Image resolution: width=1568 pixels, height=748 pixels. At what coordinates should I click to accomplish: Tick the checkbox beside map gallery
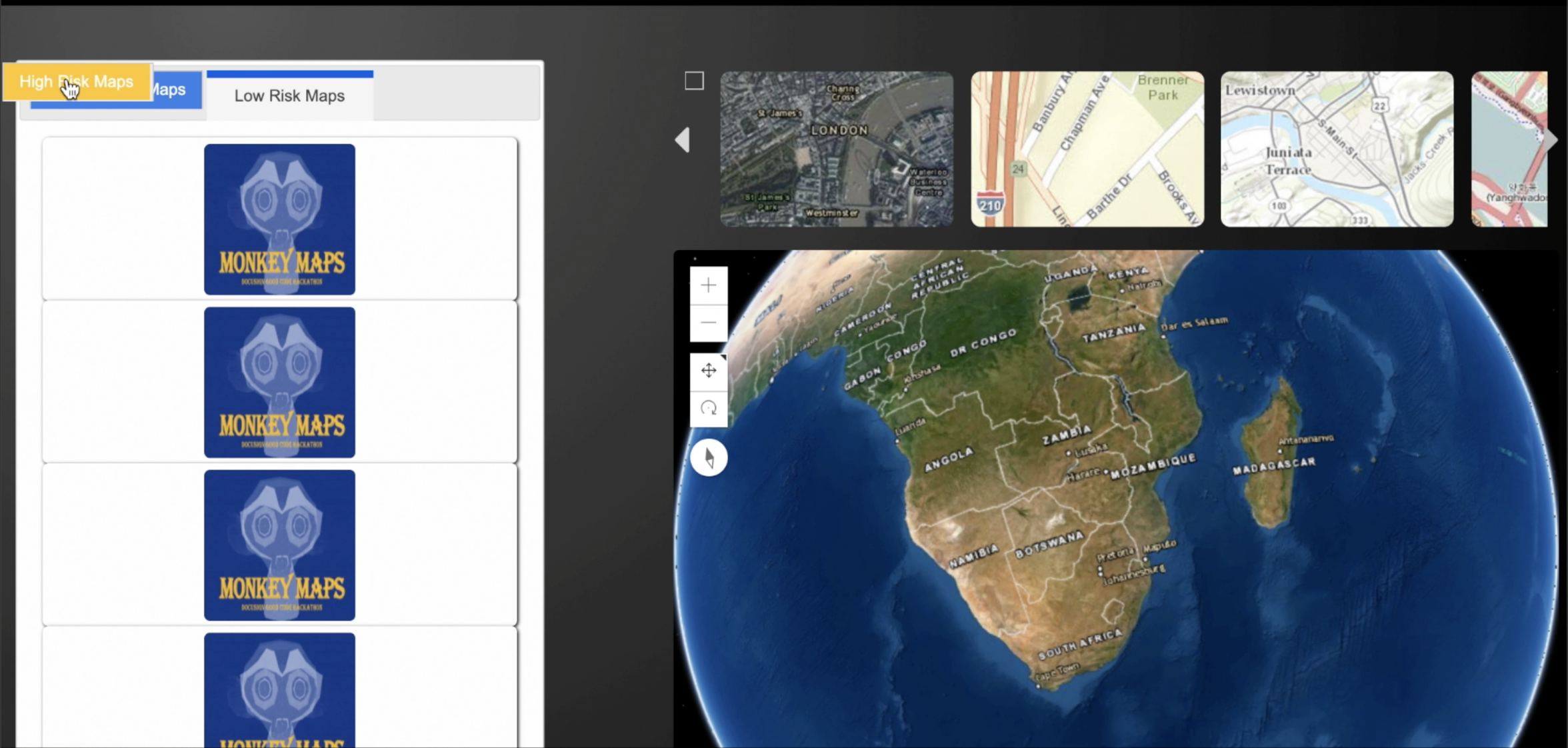click(694, 81)
